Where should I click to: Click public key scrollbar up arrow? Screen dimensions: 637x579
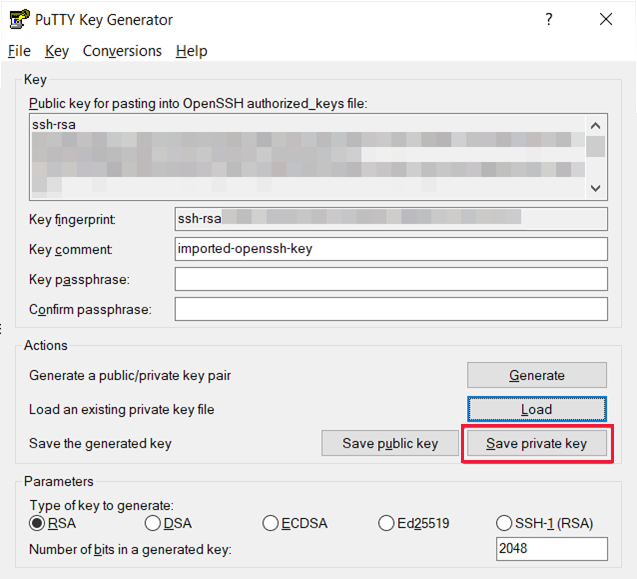pos(596,126)
